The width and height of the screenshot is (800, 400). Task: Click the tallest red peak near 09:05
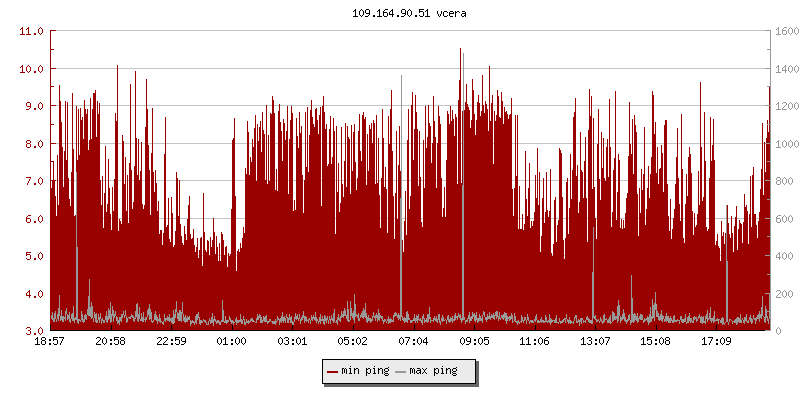(x=460, y=52)
